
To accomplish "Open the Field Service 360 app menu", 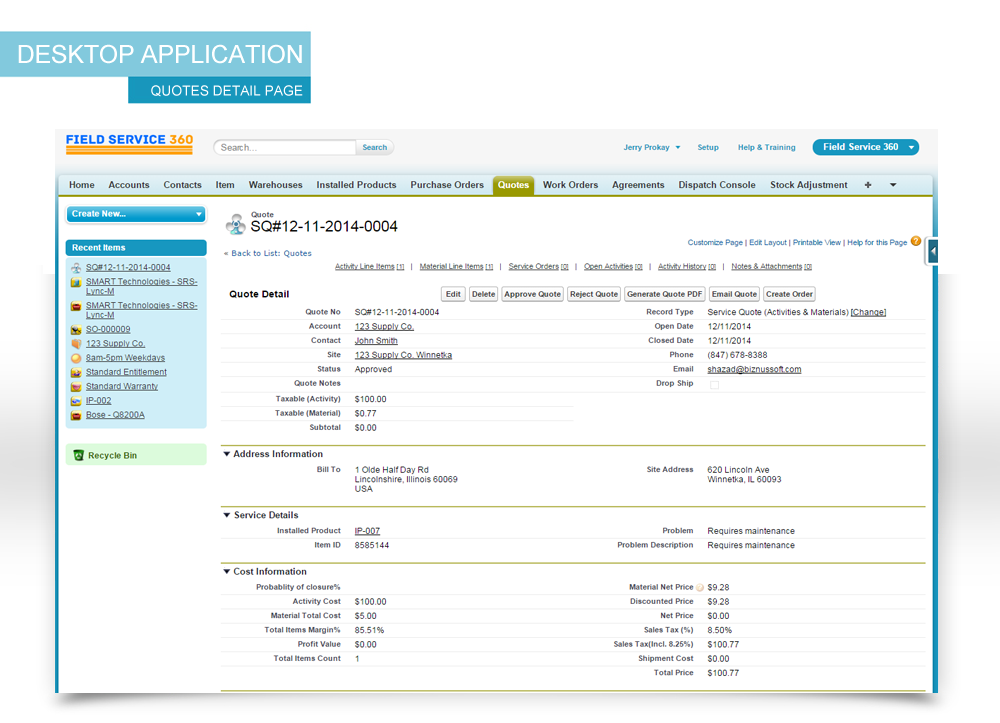I will pyautogui.click(x=865, y=147).
